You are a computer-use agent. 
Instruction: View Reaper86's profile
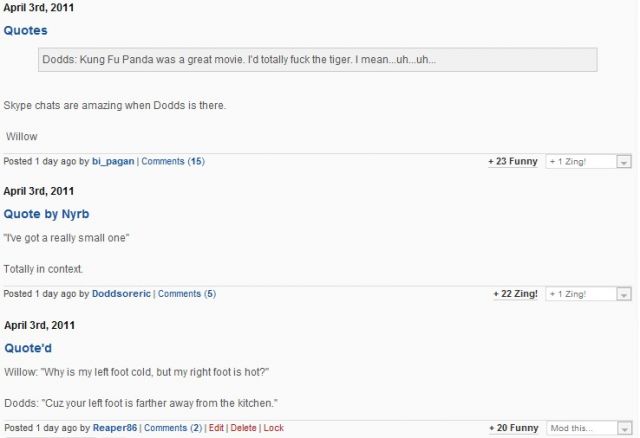(114, 428)
